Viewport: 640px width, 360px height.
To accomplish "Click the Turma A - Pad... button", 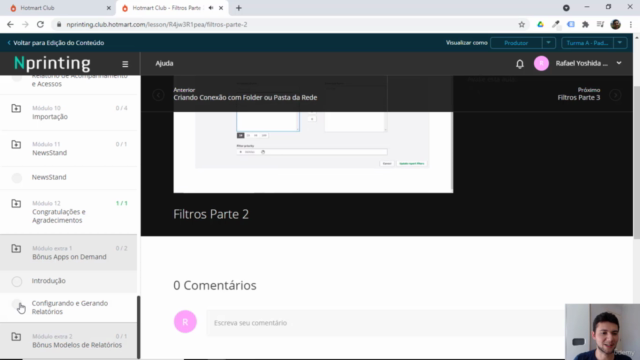I will coord(587,43).
